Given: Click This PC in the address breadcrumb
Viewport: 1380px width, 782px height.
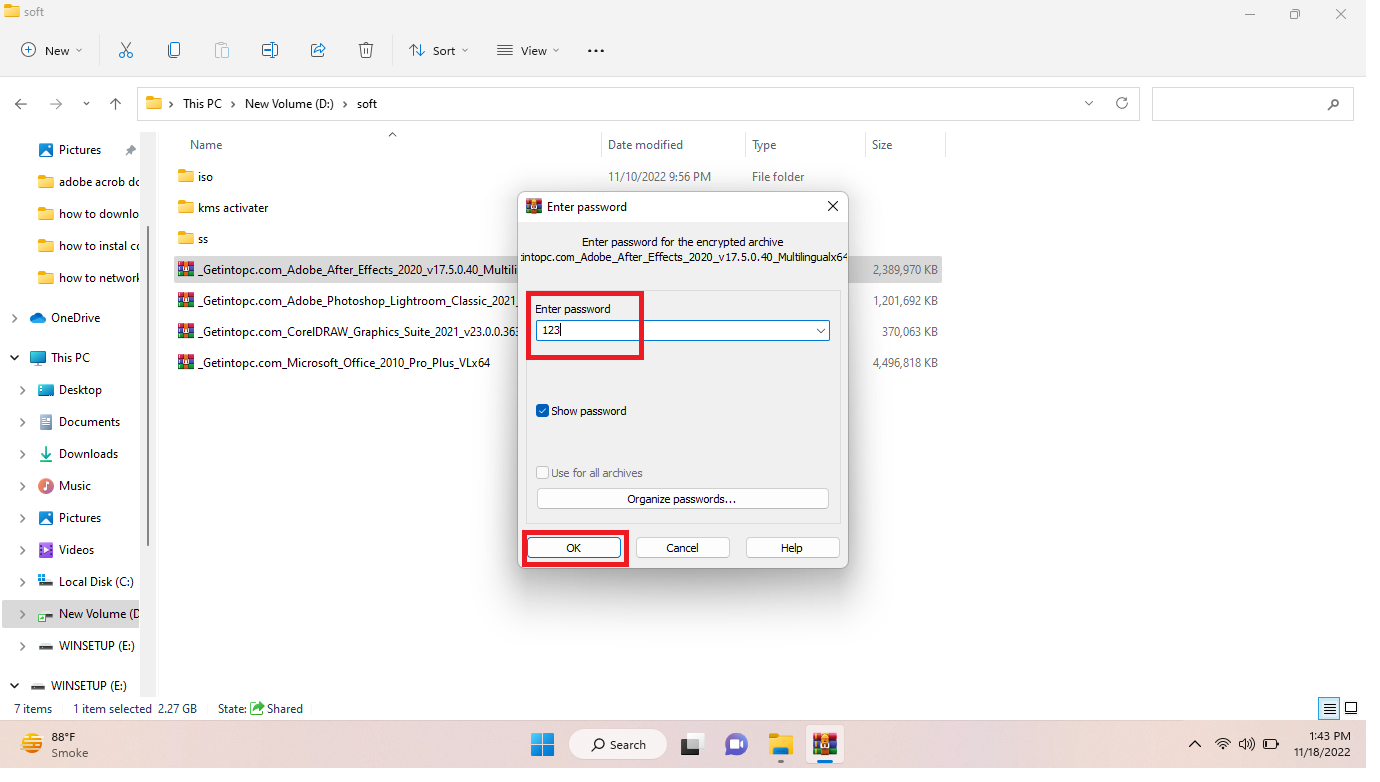Looking at the screenshot, I should tap(202, 103).
